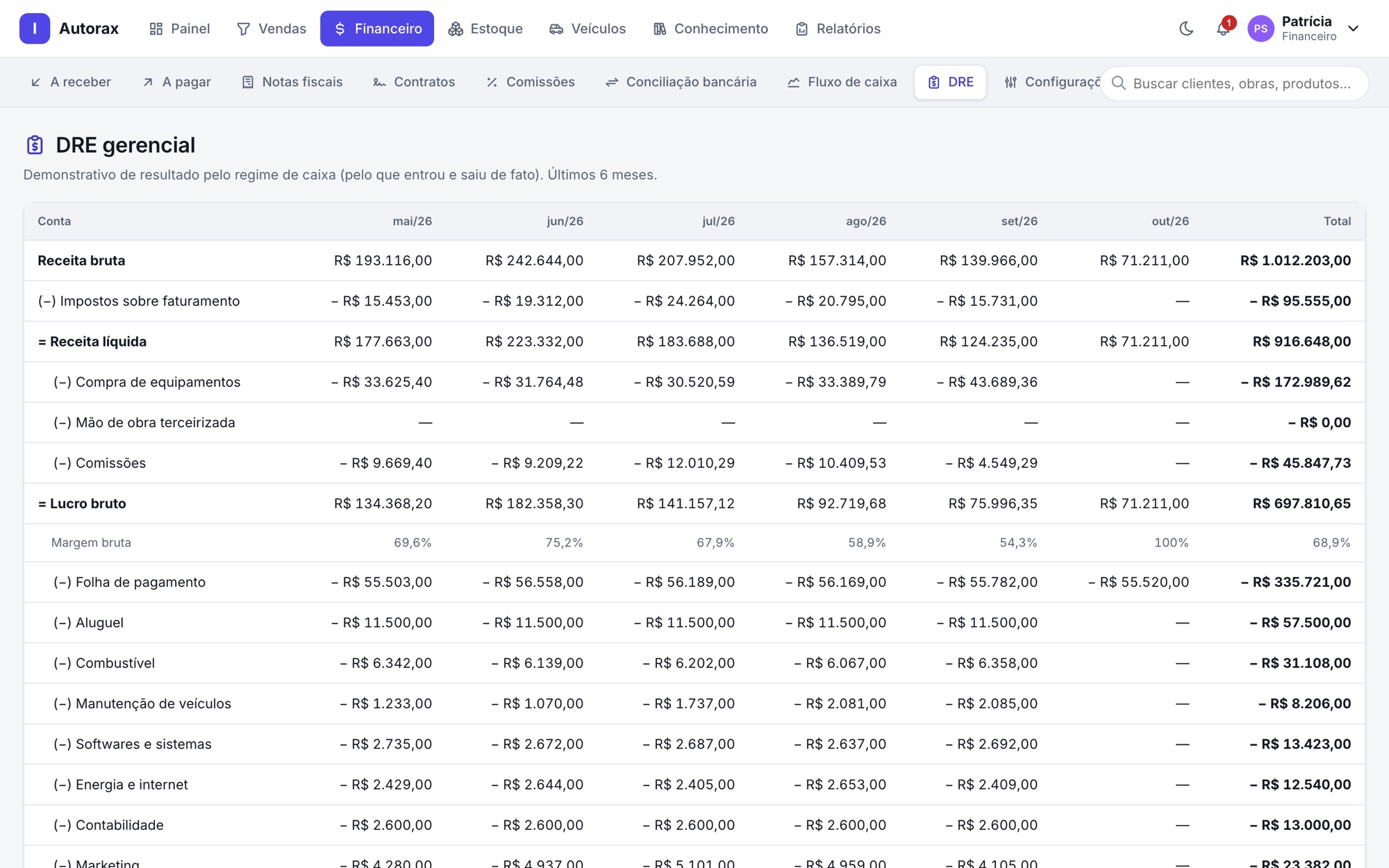Viewport: 1389px width, 868px height.
Task: Open Conhecimento section
Action: tap(710, 28)
